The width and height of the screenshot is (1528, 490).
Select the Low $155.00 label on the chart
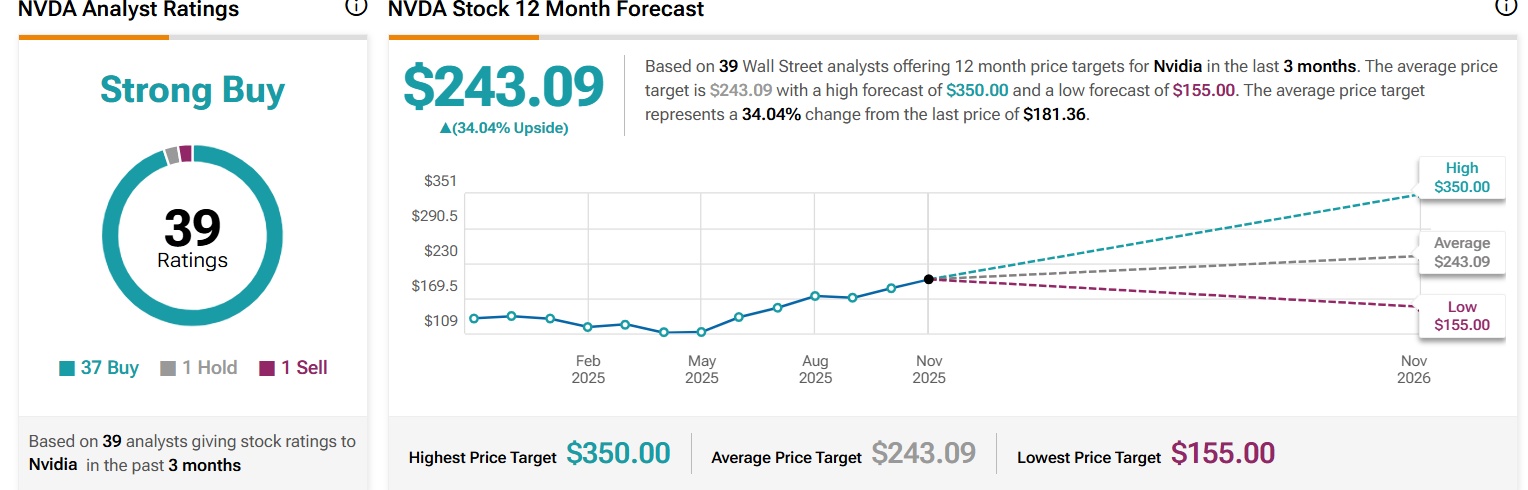[1461, 316]
